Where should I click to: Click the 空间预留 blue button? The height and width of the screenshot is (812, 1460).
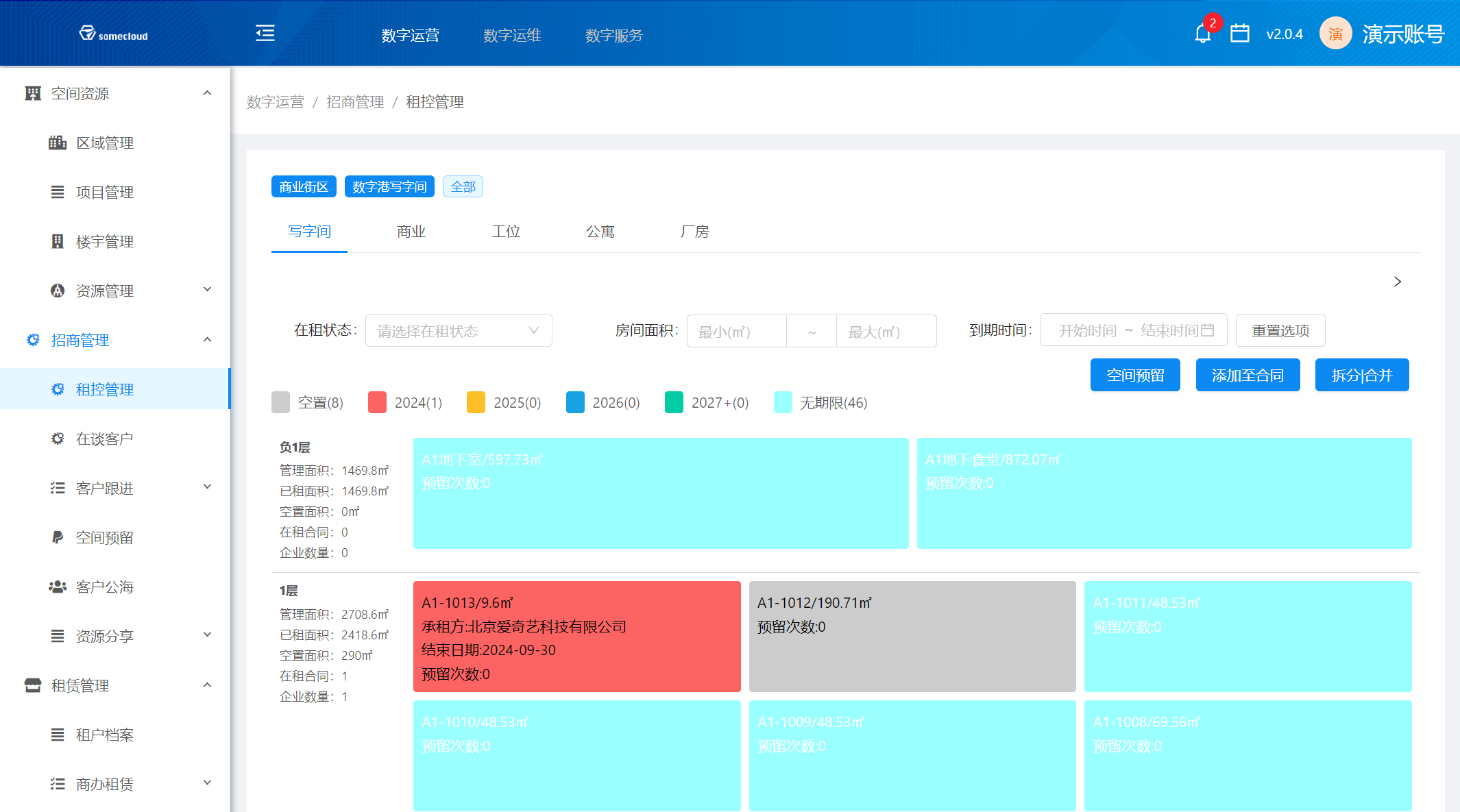click(x=1135, y=375)
